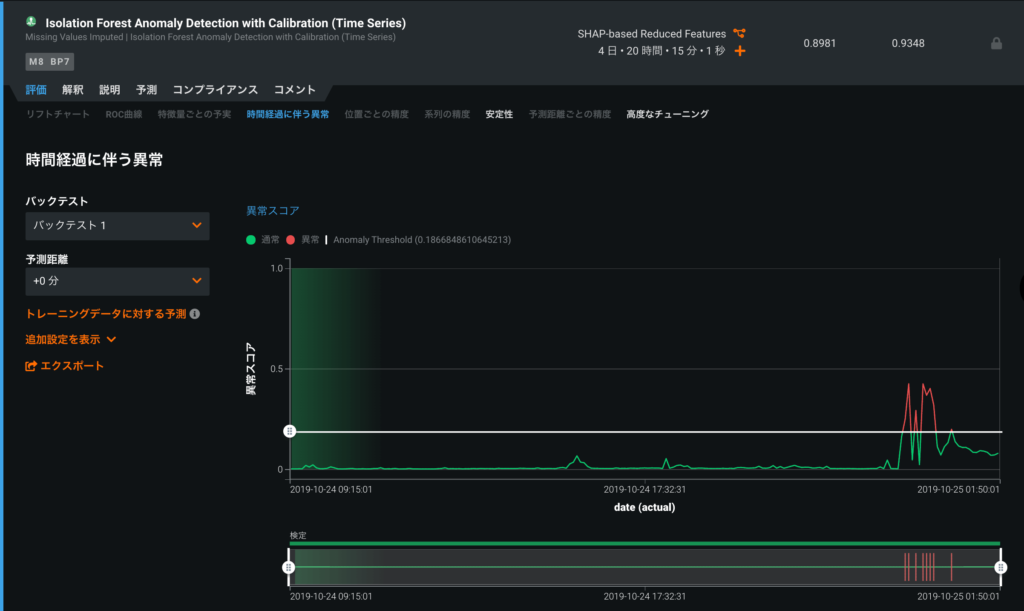Open the 高度なチューニング sub-tab

tap(667, 115)
